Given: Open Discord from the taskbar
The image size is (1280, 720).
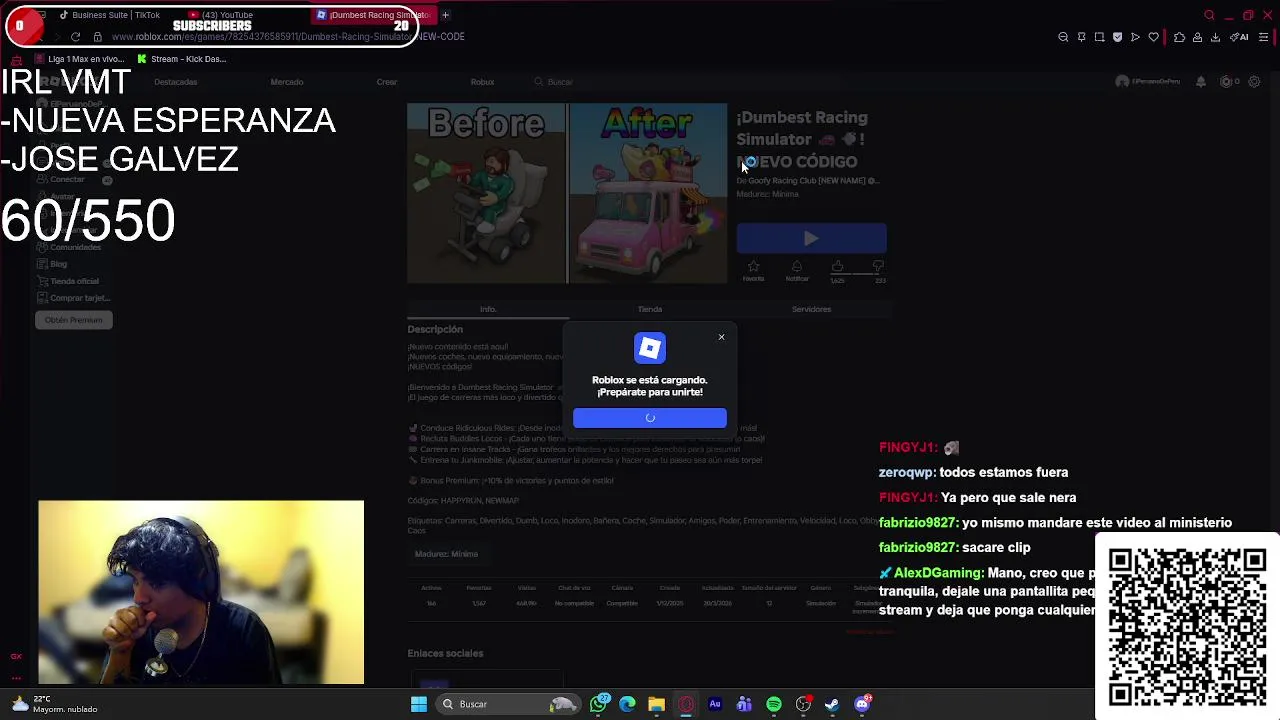Looking at the screenshot, I should (862, 704).
